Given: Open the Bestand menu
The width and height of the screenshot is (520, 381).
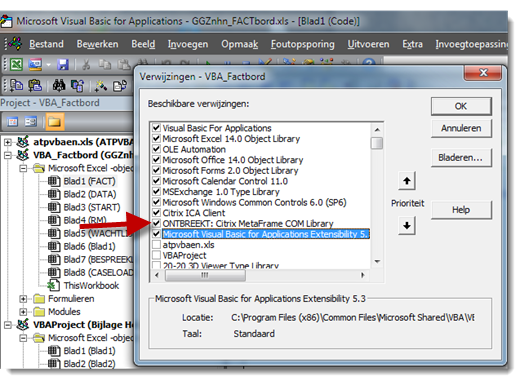Looking at the screenshot, I should (46, 44).
